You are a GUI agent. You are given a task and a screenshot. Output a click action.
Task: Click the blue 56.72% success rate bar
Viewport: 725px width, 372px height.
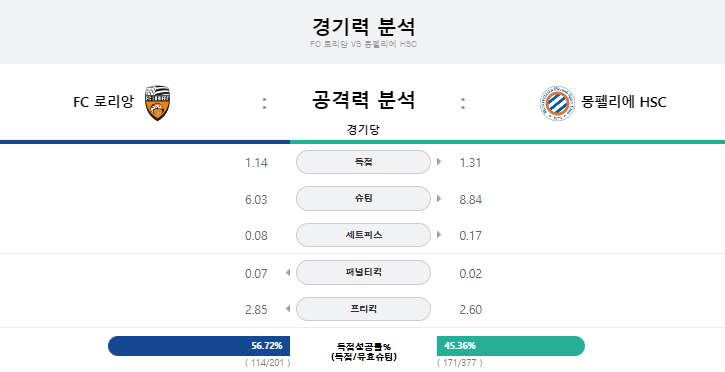point(199,346)
